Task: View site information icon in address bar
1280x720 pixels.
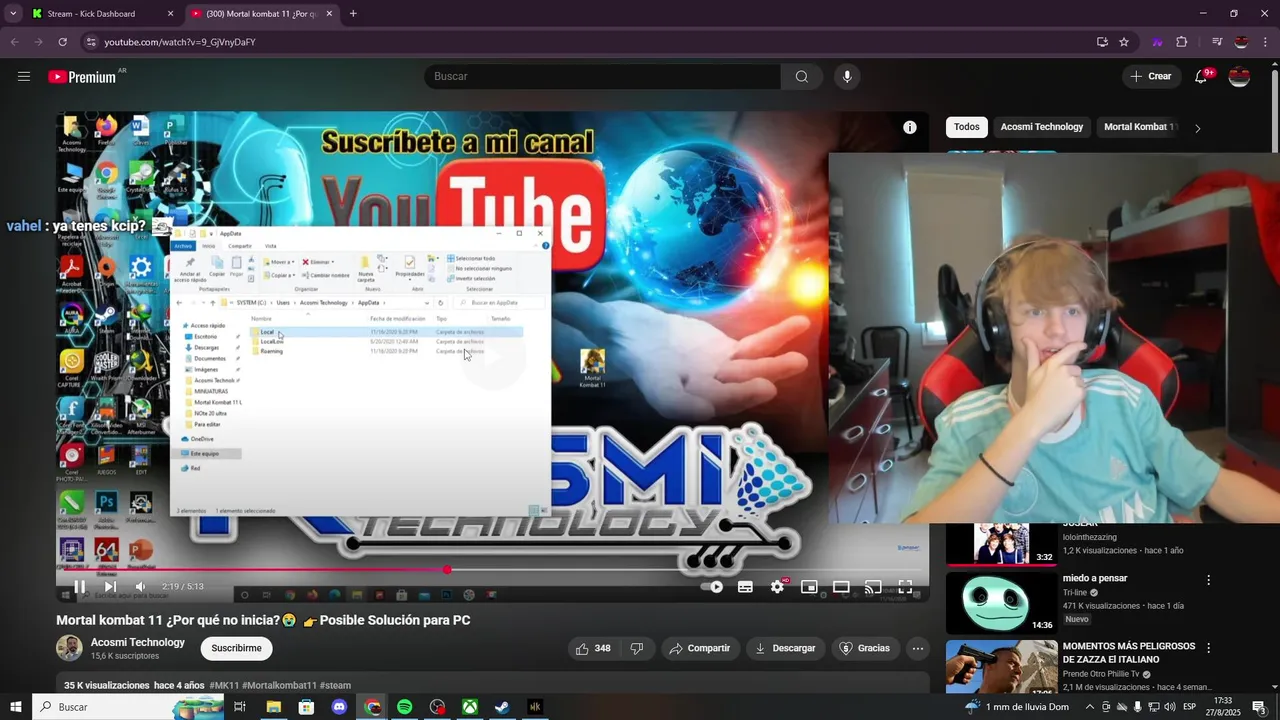Action: pos(90,42)
